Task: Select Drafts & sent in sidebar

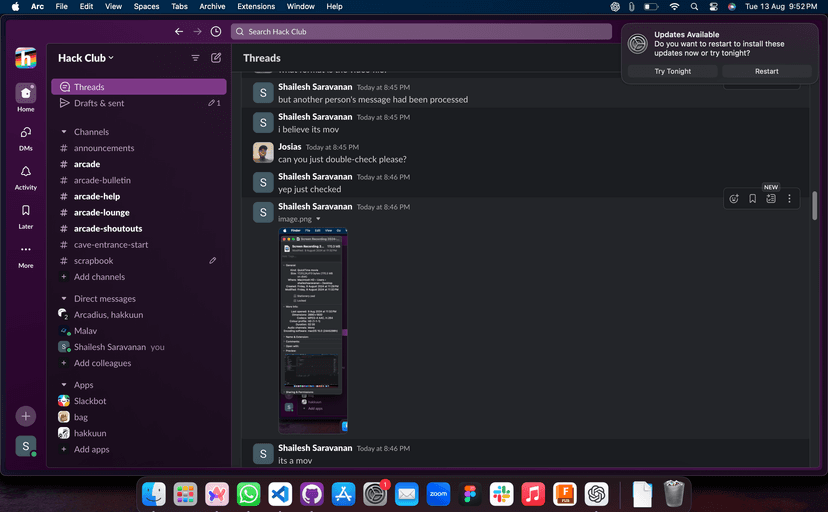Action: point(99,103)
